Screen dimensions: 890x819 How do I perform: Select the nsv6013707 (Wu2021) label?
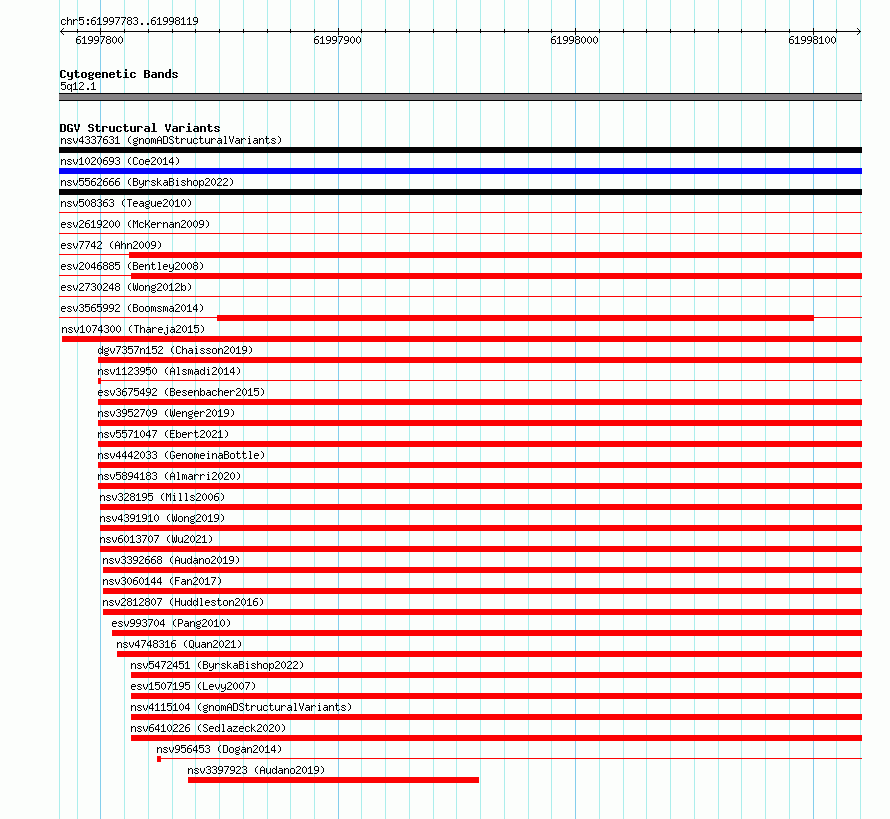(x=157, y=539)
